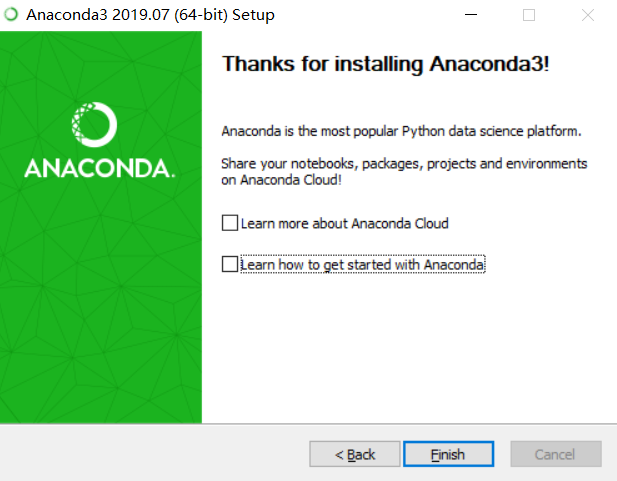This screenshot has width=617, height=481.
Task: Click the 'most popular Python data science platform' sentence
Action: pos(401,131)
